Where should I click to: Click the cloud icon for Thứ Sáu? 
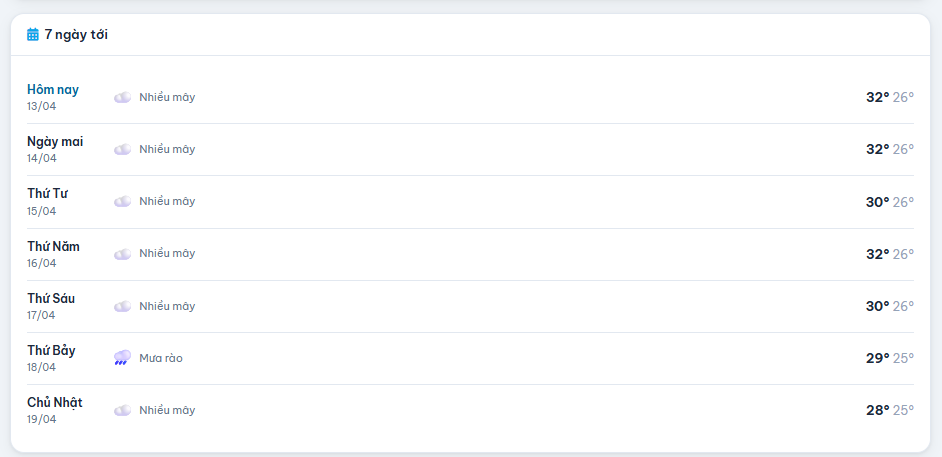(122, 306)
